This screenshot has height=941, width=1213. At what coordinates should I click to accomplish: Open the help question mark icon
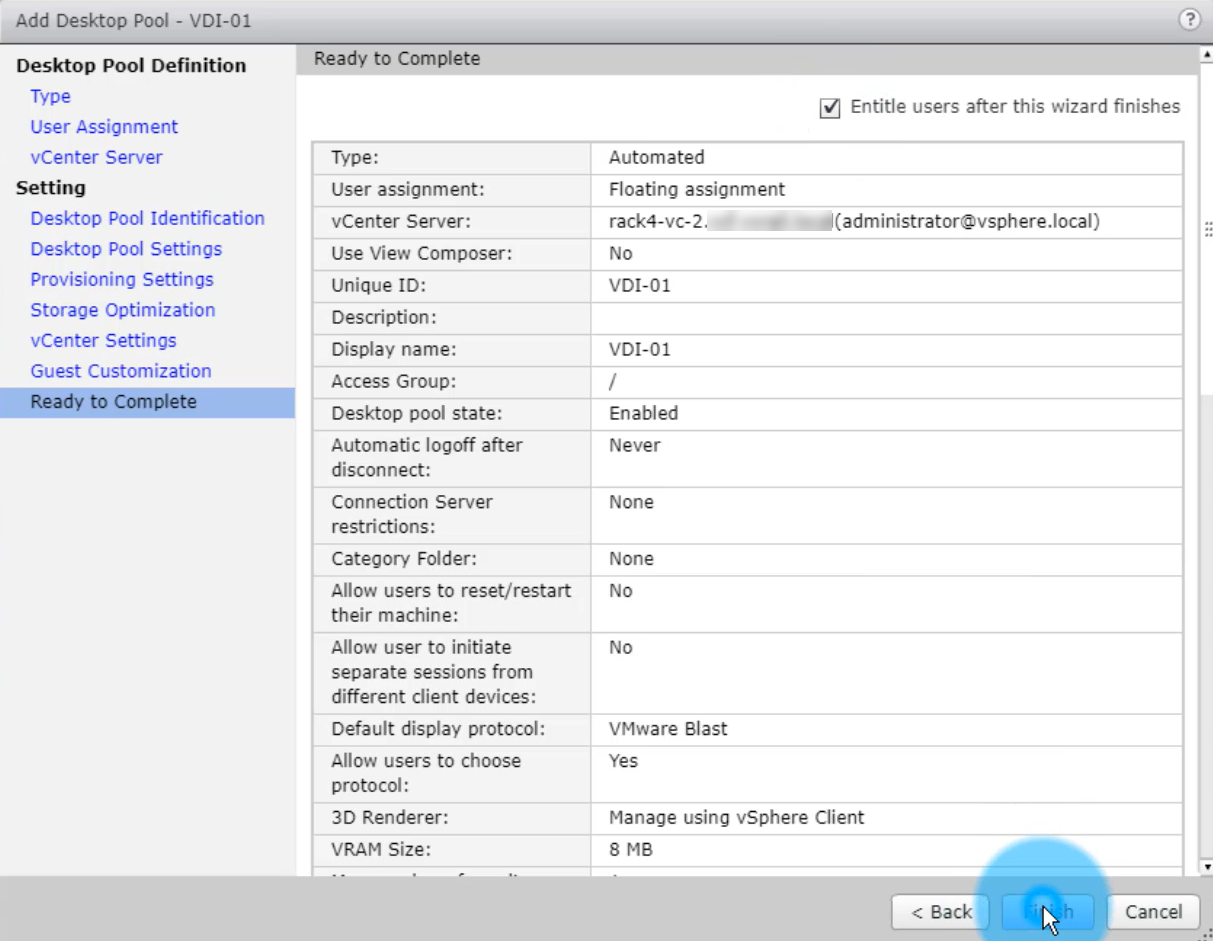coord(1189,20)
